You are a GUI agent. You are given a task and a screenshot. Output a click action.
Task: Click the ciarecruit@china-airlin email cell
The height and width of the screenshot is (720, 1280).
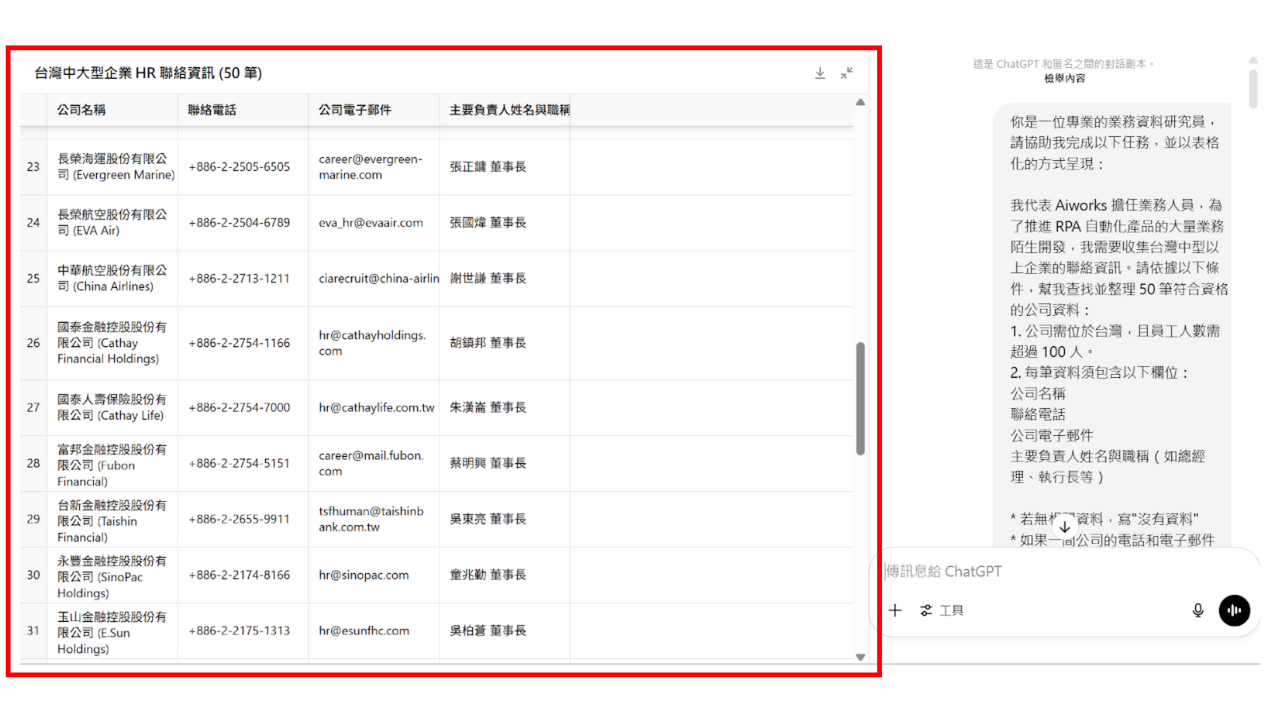(x=374, y=279)
